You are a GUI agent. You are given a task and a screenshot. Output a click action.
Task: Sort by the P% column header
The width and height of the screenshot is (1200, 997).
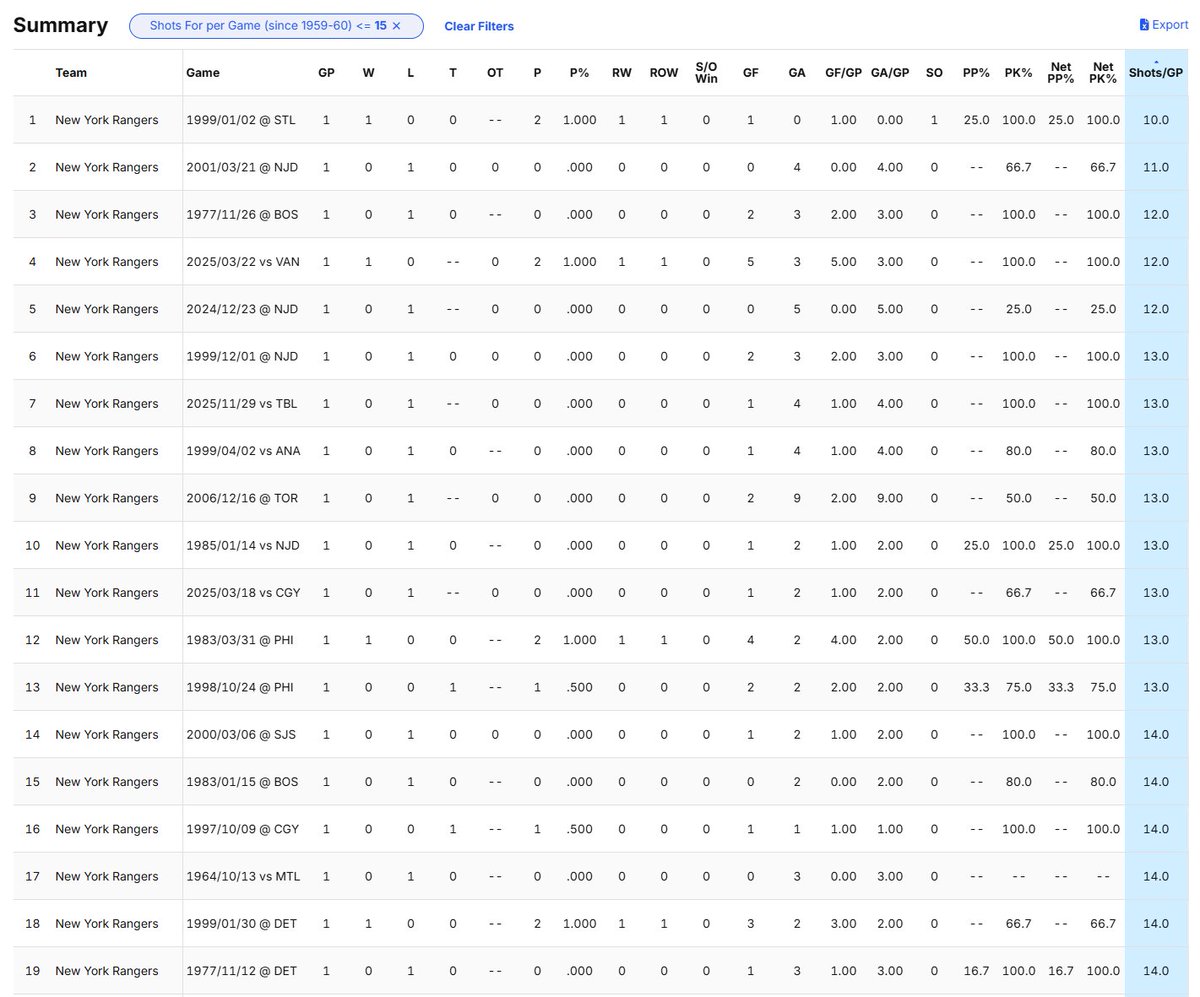[x=579, y=73]
